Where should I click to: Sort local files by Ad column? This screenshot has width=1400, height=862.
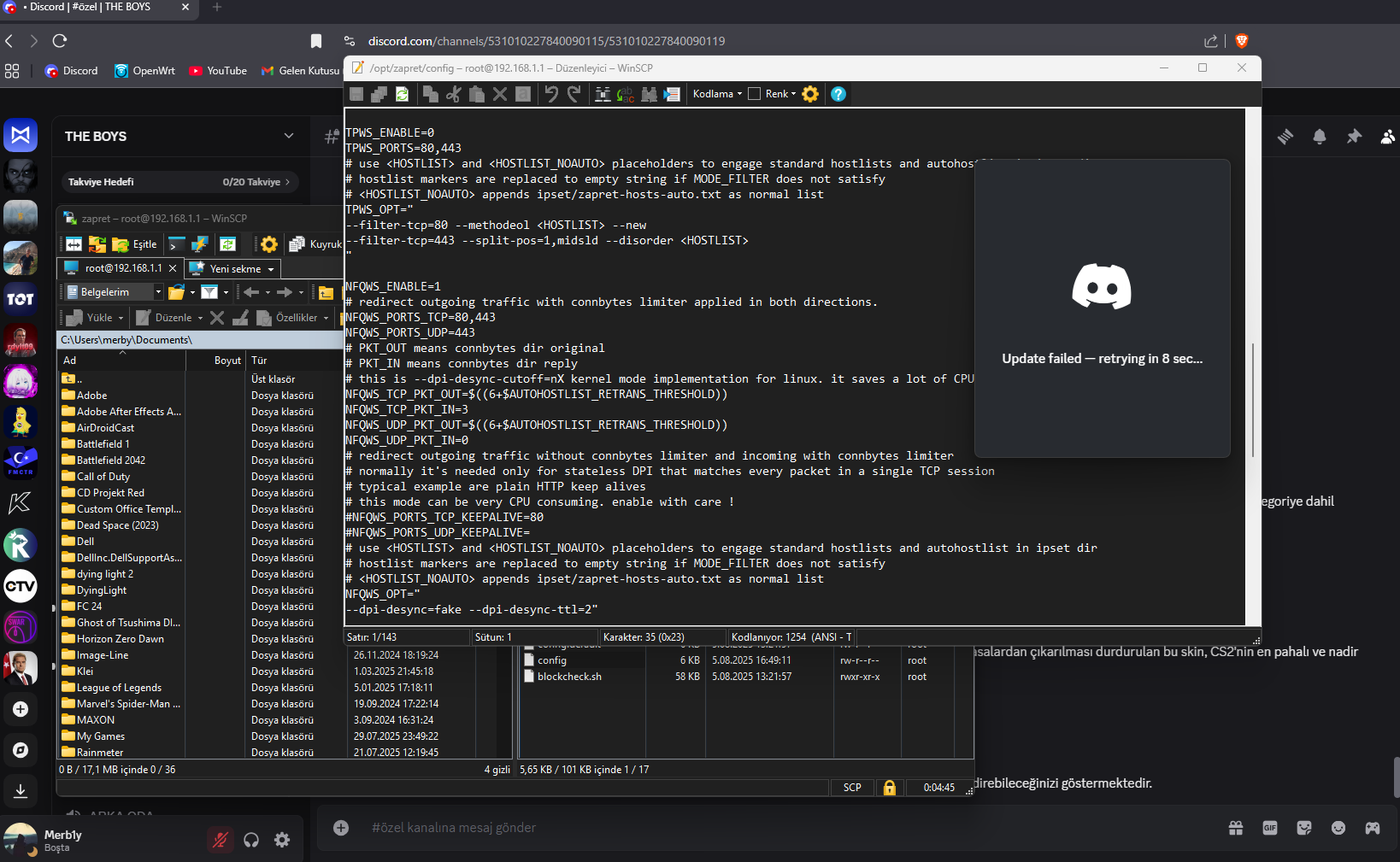(122, 361)
